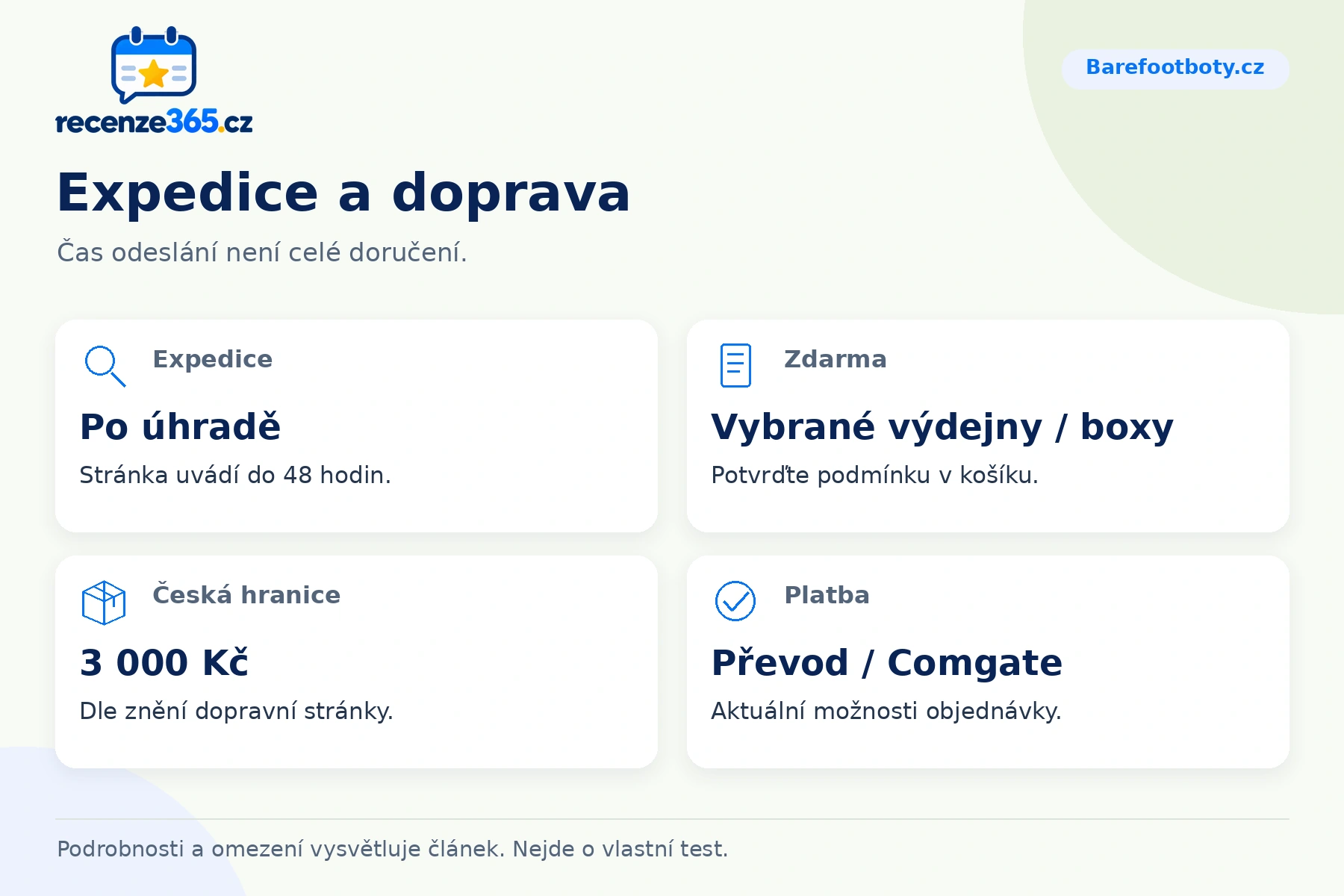
Task: Click the 'Po úhradě' heading
Action: click(180, 427)
